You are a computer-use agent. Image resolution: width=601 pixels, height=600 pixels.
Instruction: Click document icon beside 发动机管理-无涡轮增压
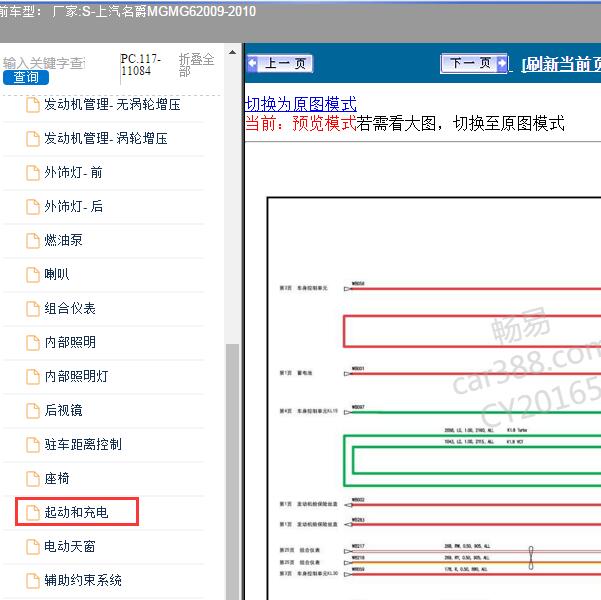pos(33,105)
